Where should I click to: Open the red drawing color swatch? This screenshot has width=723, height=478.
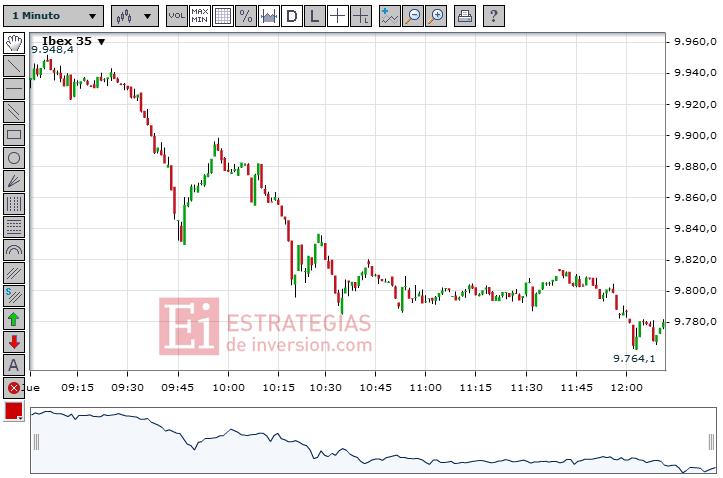point(14,411)
